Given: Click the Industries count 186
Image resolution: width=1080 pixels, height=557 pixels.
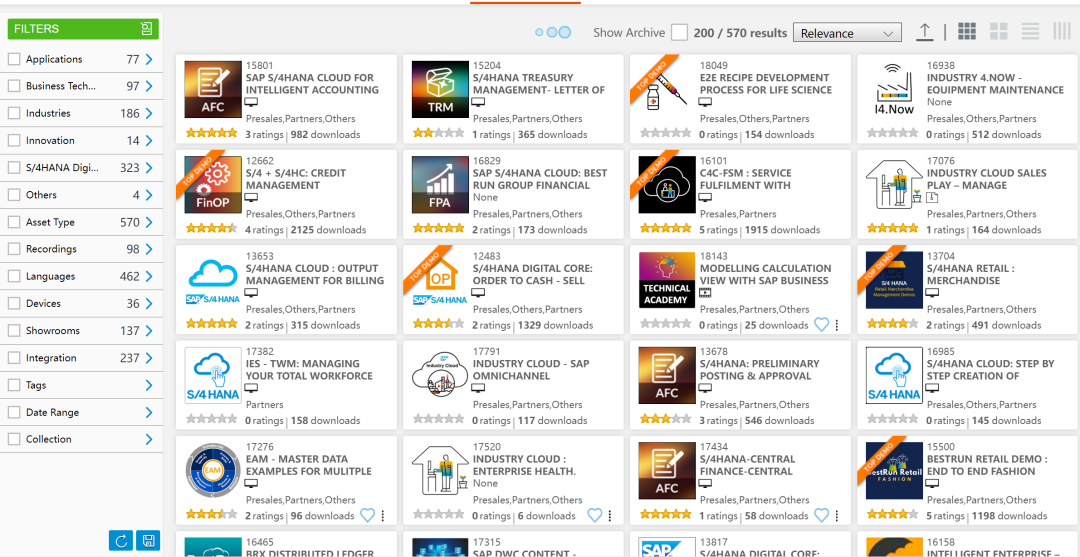Looking at the screenshot, I should pyautogui.click(x=129, y=114).
